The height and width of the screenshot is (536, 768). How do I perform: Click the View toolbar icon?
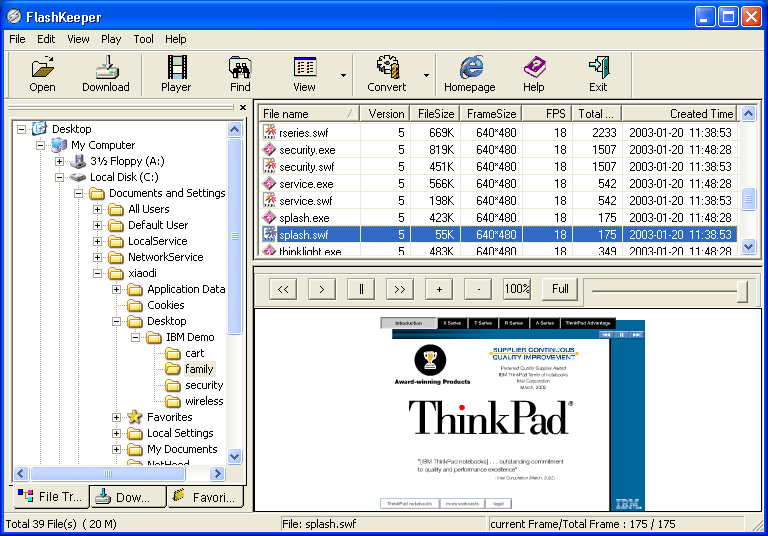click(305, 67)
